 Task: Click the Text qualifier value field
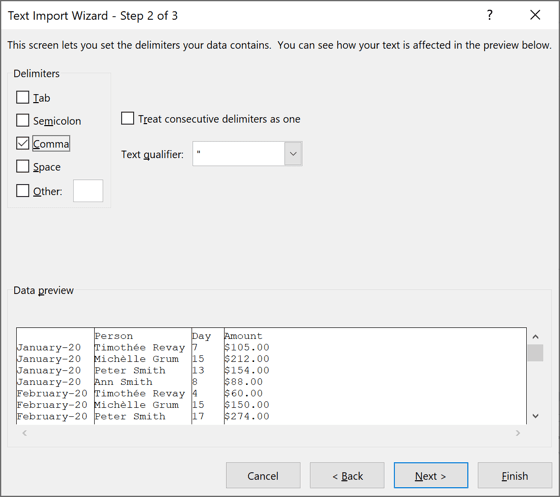click(x=238, y=154)
